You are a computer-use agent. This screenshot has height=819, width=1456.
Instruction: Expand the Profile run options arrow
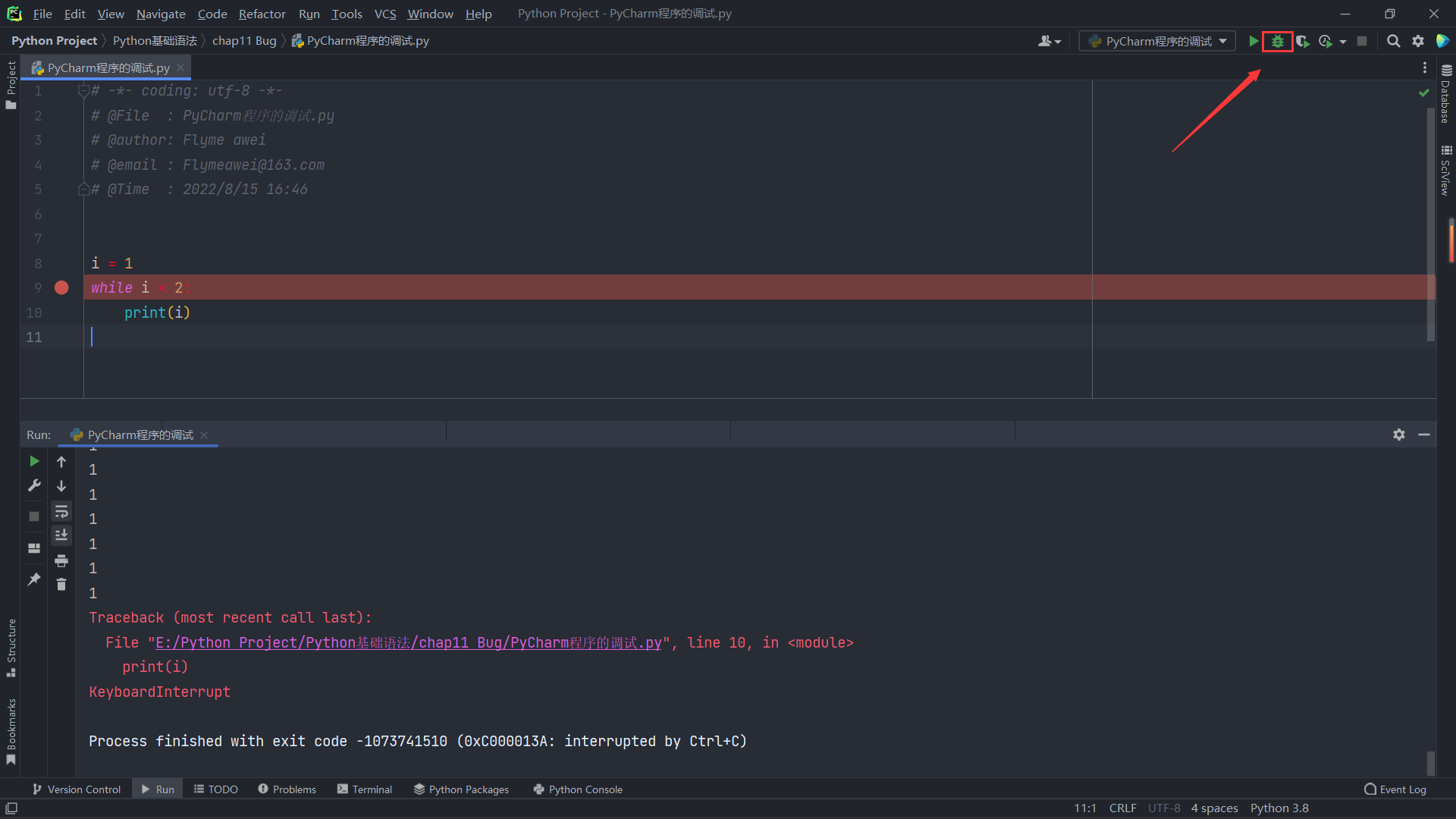1343,42
